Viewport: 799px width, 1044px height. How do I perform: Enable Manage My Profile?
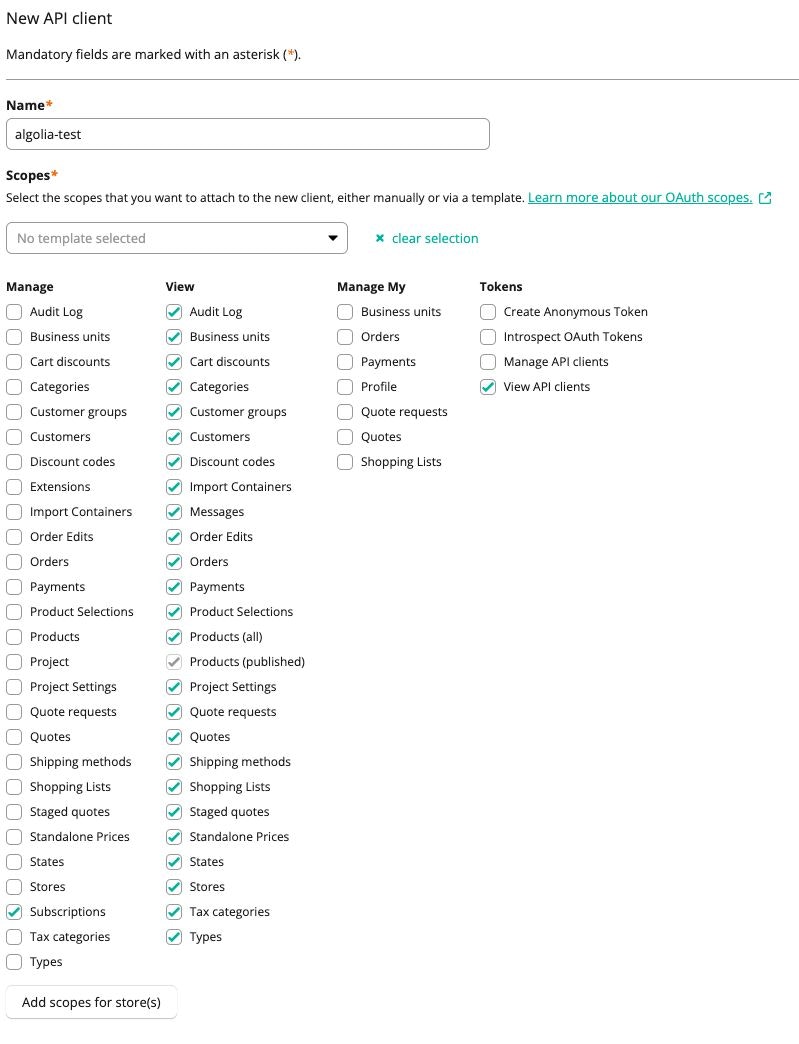(x=344, y=387)
